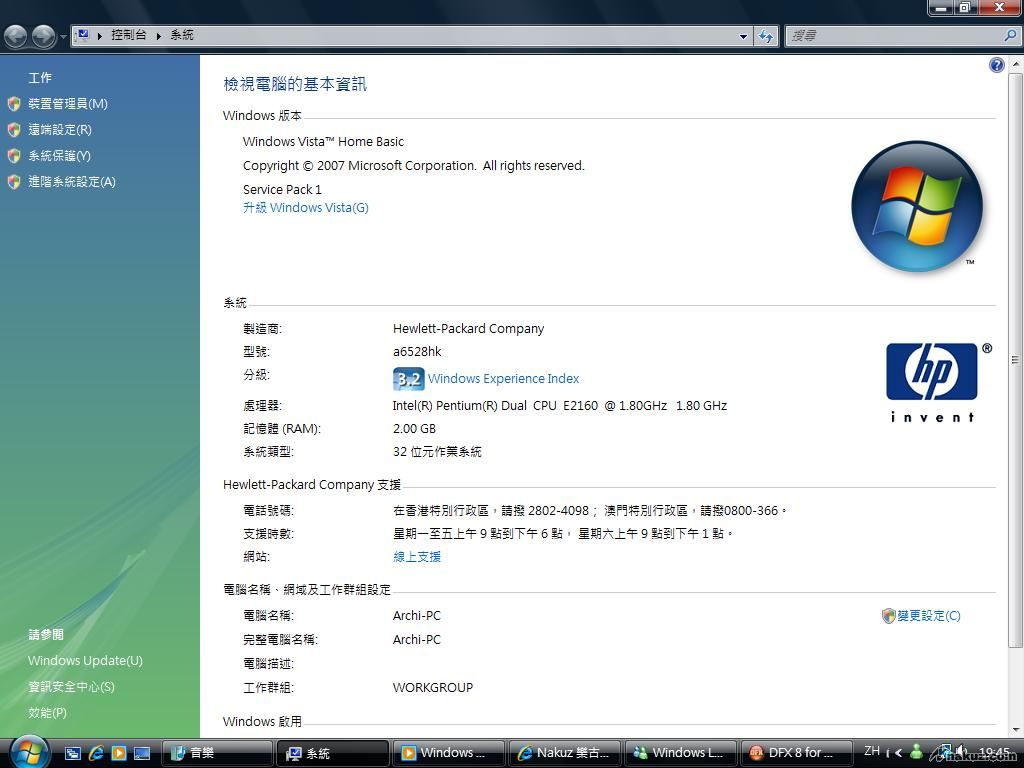Click scrollbar up arrow
Screen dimensions: 1024x768
click(1015, 65)
